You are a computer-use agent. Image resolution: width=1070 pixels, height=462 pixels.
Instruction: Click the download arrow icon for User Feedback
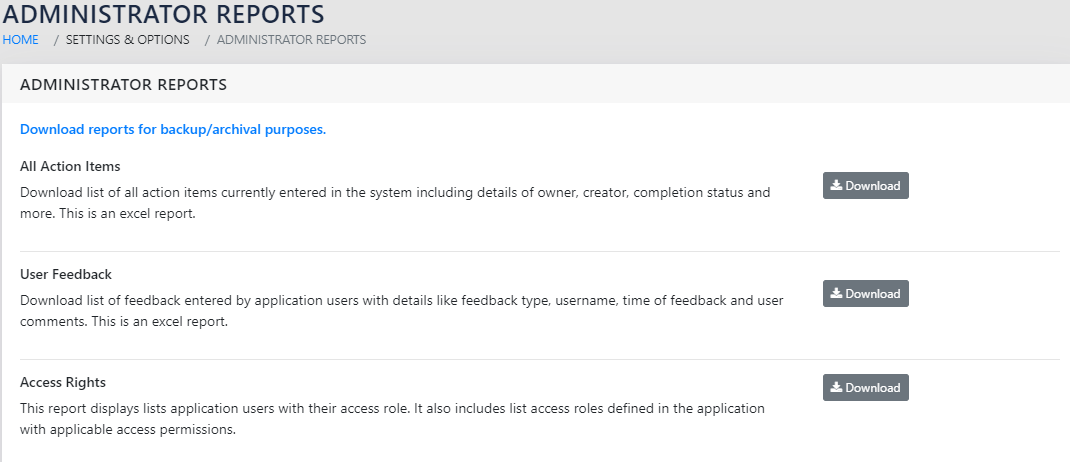pos(836,294)
